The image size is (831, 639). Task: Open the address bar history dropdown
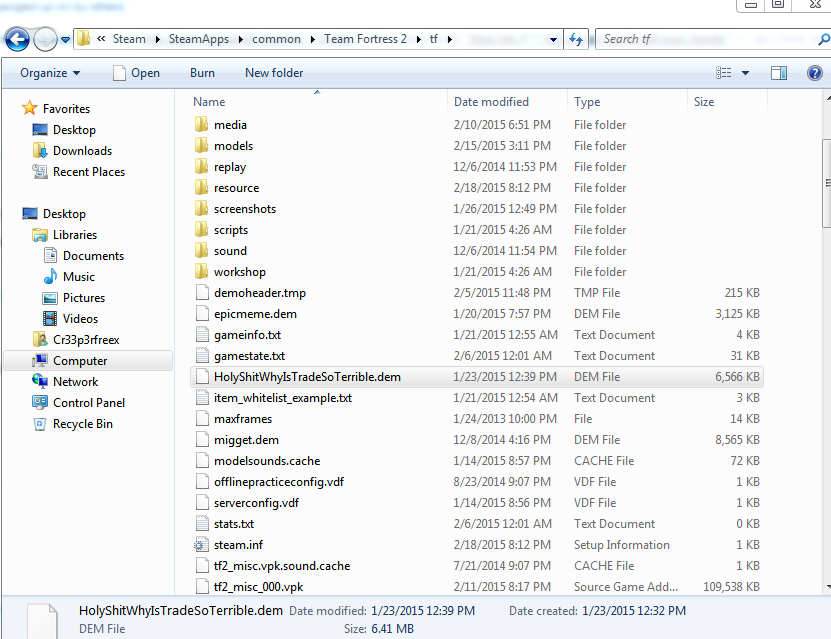tap(553, 40)
